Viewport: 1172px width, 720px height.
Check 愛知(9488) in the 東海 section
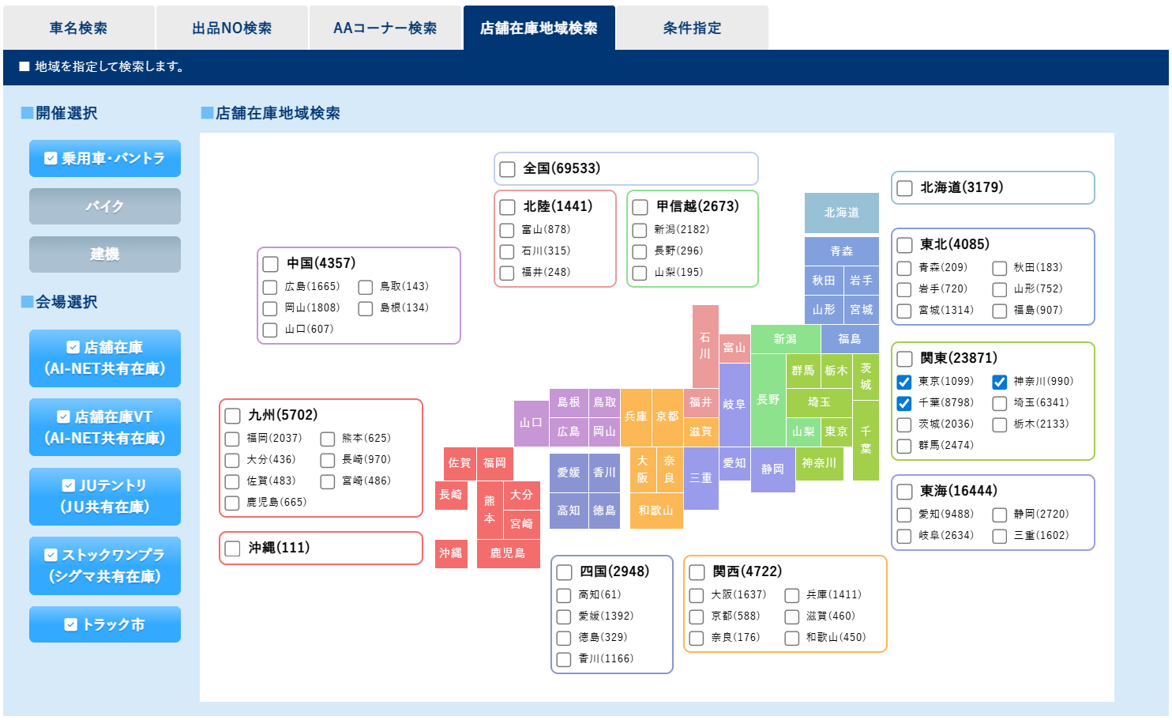point(906,513)
